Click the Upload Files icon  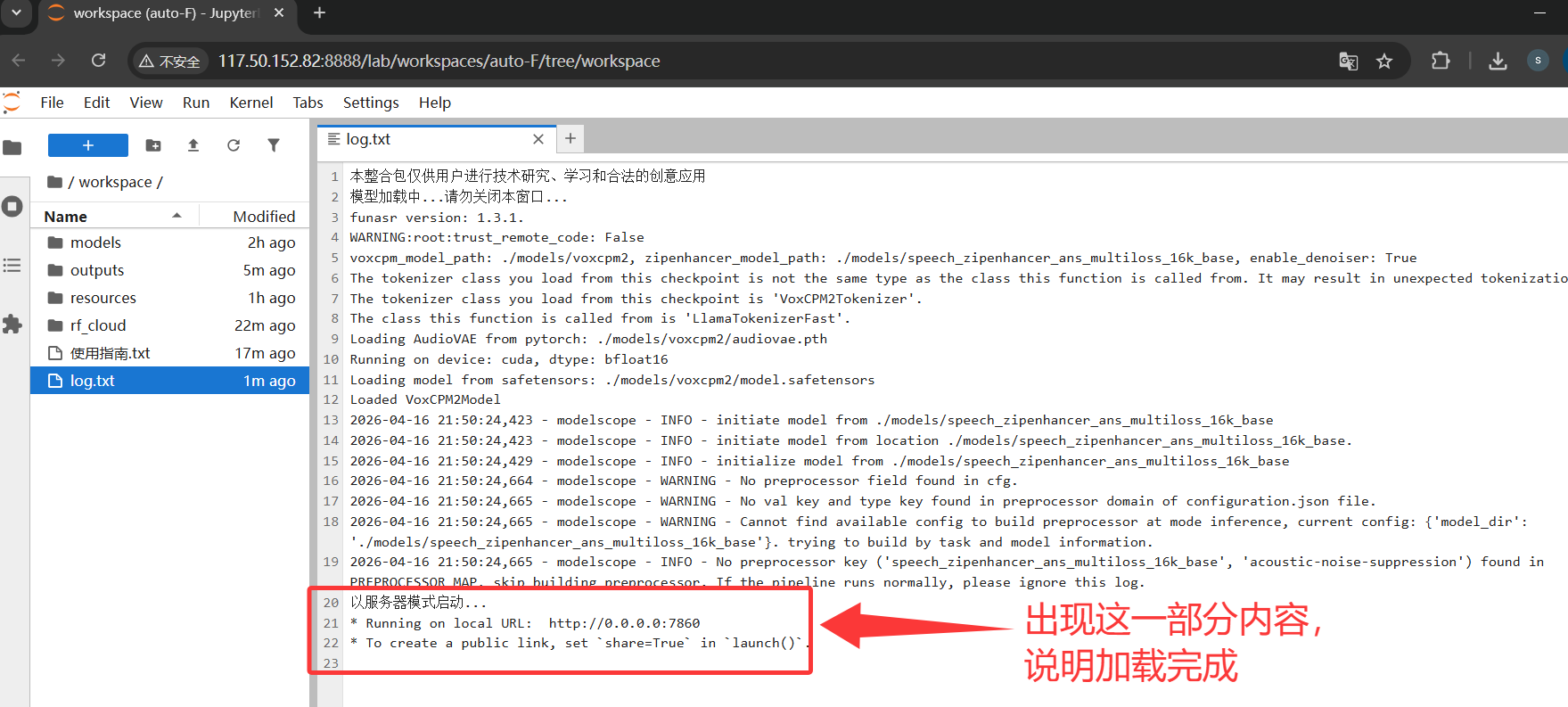tap(193, 145)
